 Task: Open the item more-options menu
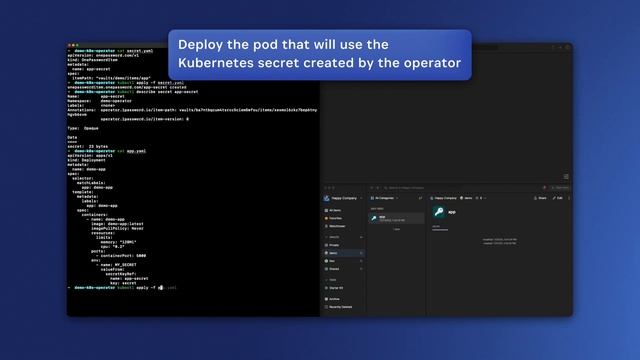tap(569, 198)
